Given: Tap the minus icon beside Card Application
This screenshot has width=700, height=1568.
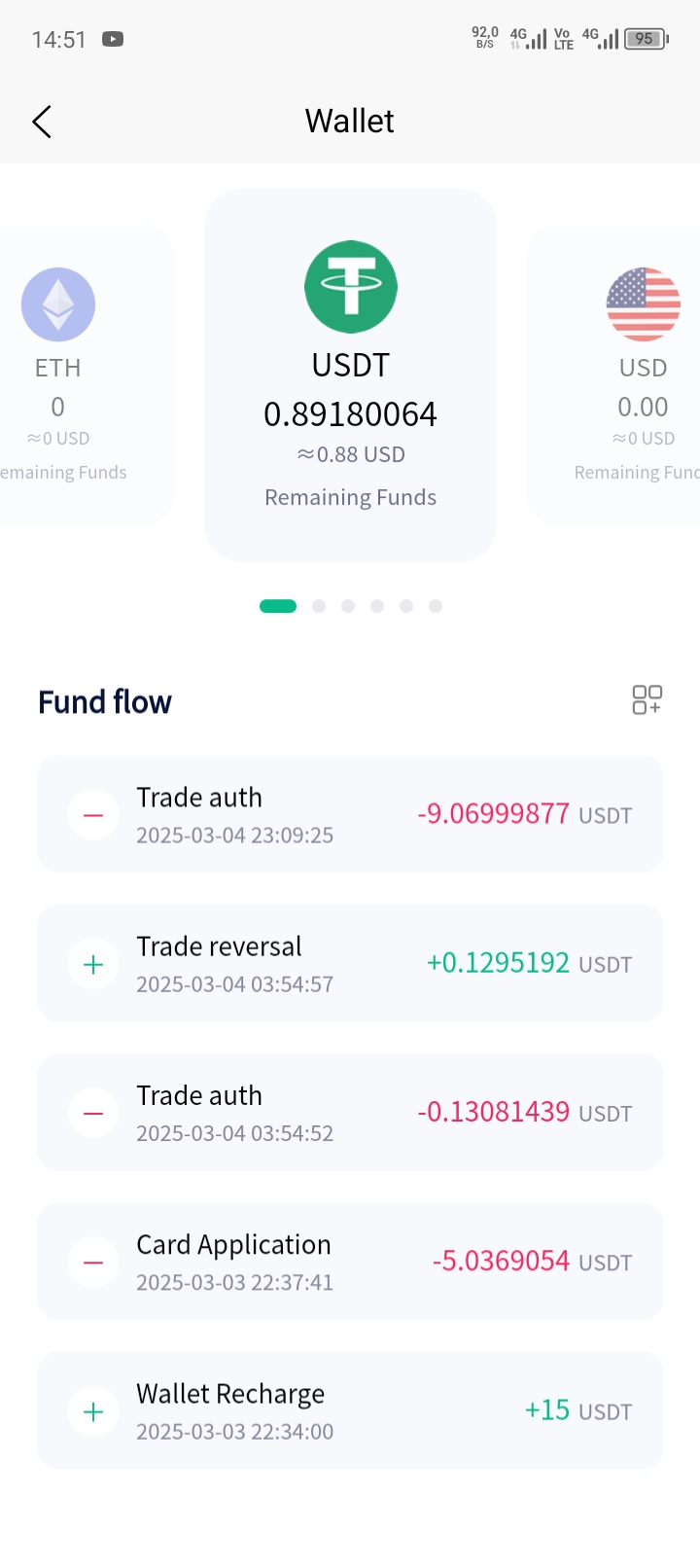Looking at the screenshot, I should [93, 1263].
